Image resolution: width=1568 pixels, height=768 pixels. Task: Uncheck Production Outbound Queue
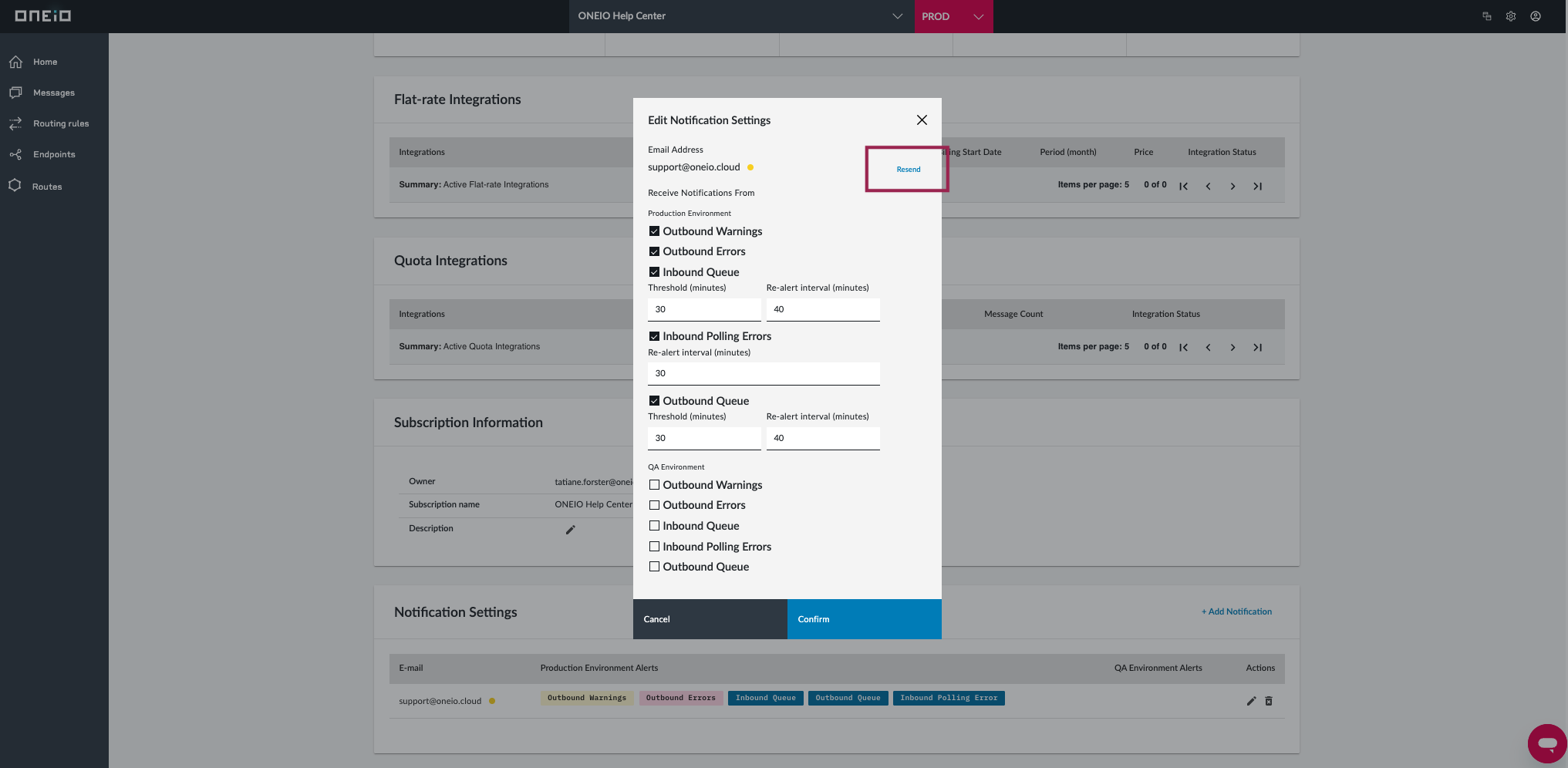pos(654,401)
